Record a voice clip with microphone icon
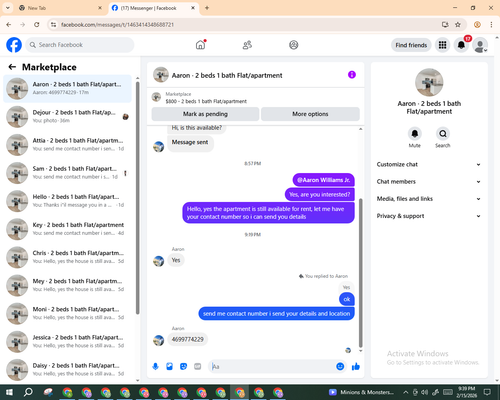 click(155, 367)
